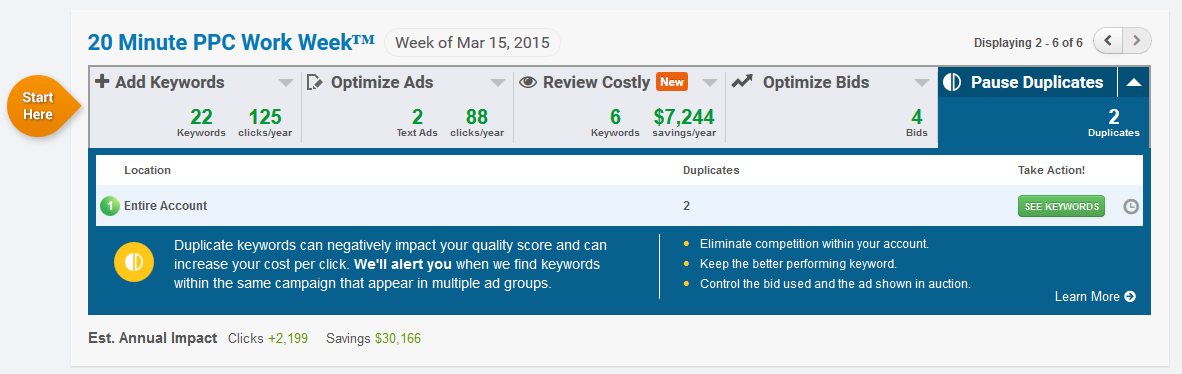Click the half-circle icon beside Pause Duplicates
Image resolution: width=1182 pixels, height=374 pixels.
(x=952, y=82)
